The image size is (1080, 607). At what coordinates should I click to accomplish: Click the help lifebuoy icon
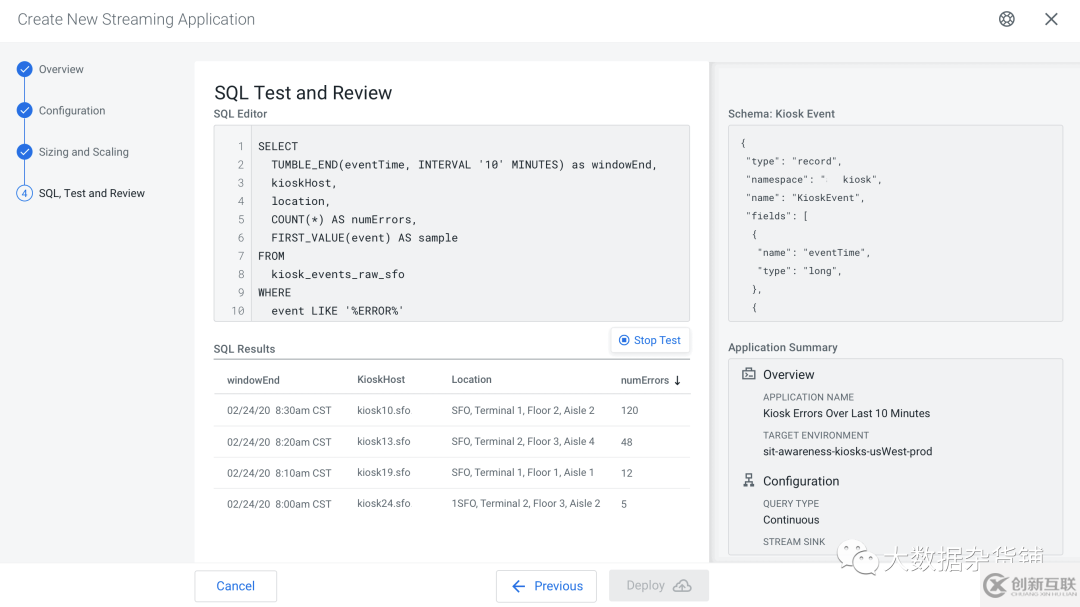click(1007, 19)
